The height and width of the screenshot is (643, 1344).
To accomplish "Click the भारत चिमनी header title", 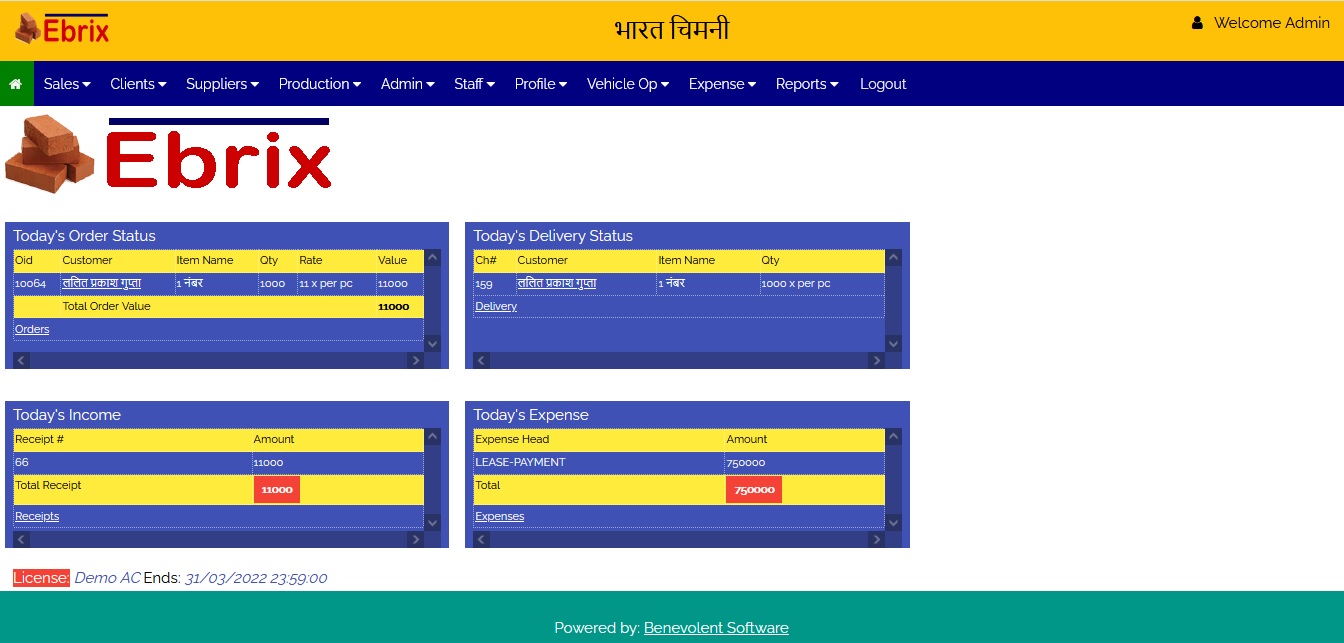I will [672, 30].
